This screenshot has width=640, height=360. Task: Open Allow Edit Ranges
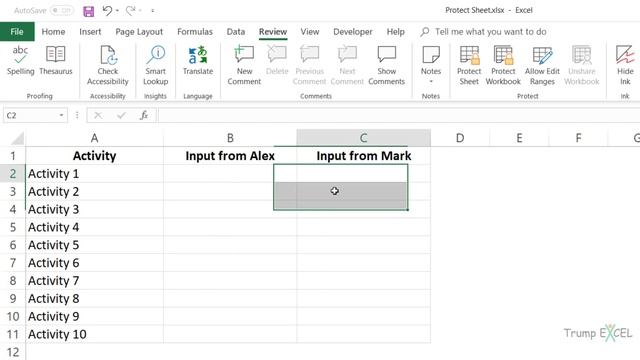pyautogui.click(x=542, y=65)
